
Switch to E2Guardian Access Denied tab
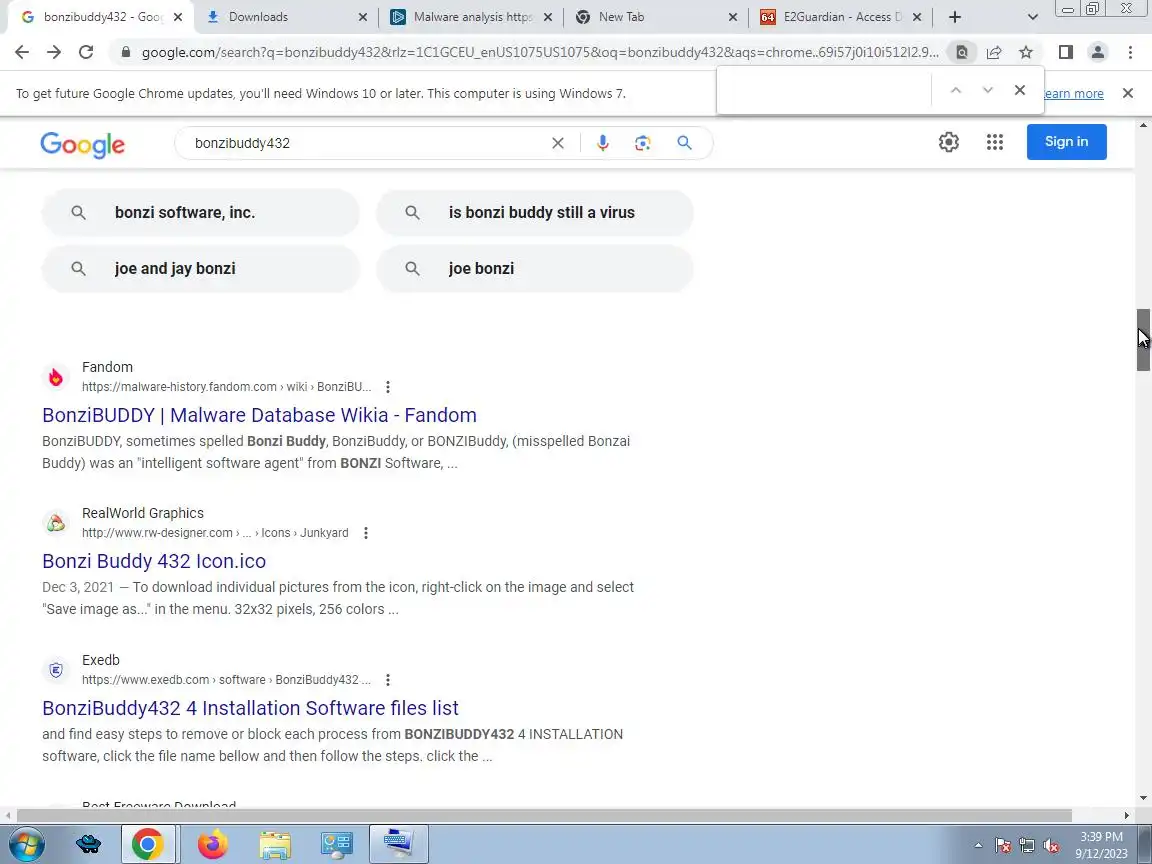point(841,17)
